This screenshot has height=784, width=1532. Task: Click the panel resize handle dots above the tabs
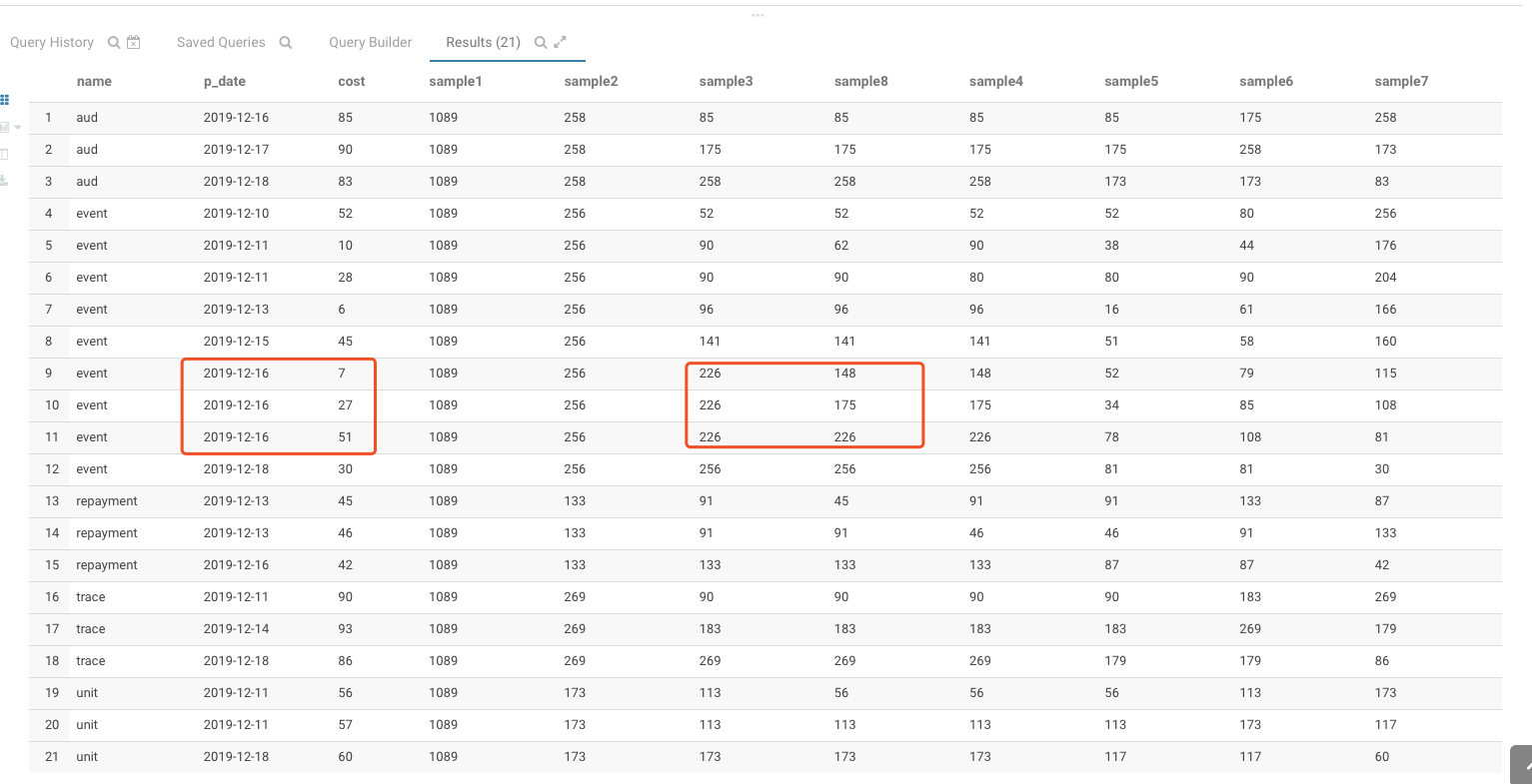click(x=758, y=15)
